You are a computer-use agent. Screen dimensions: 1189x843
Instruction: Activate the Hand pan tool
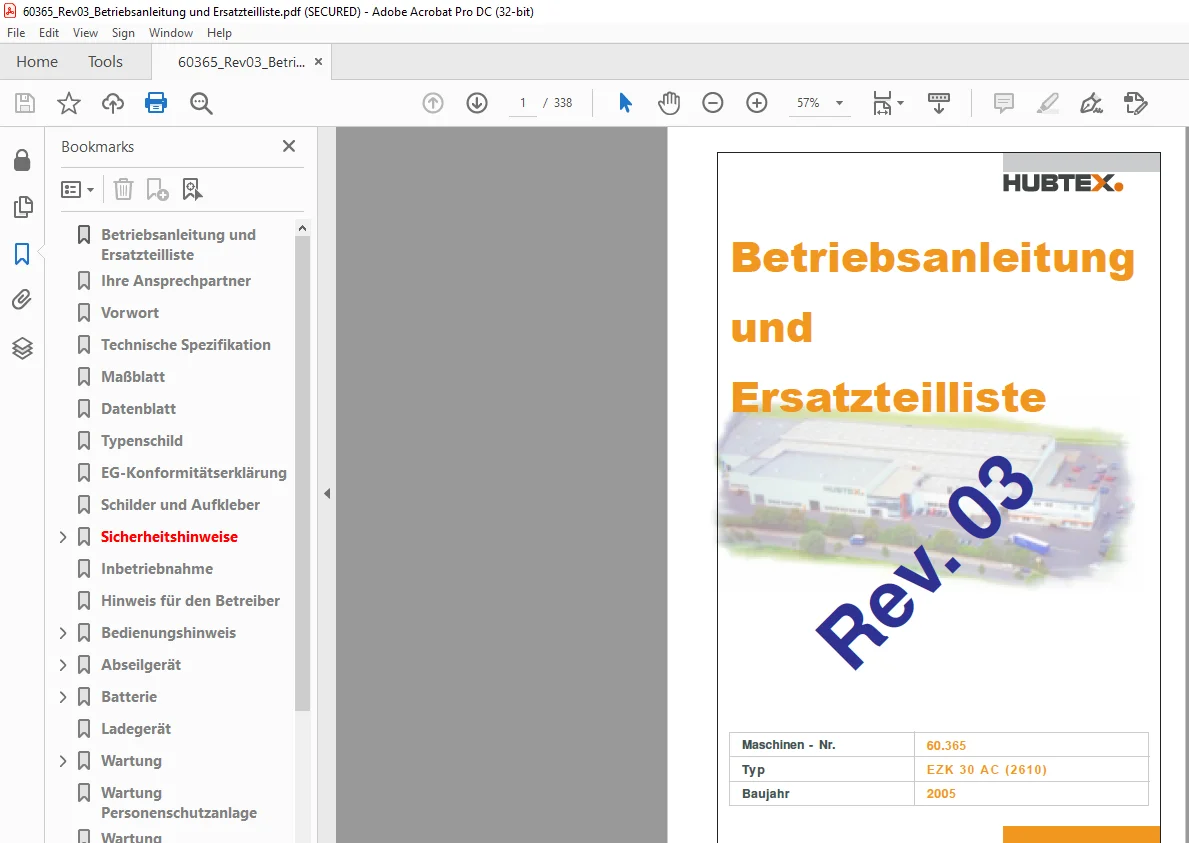pos(669,103)
